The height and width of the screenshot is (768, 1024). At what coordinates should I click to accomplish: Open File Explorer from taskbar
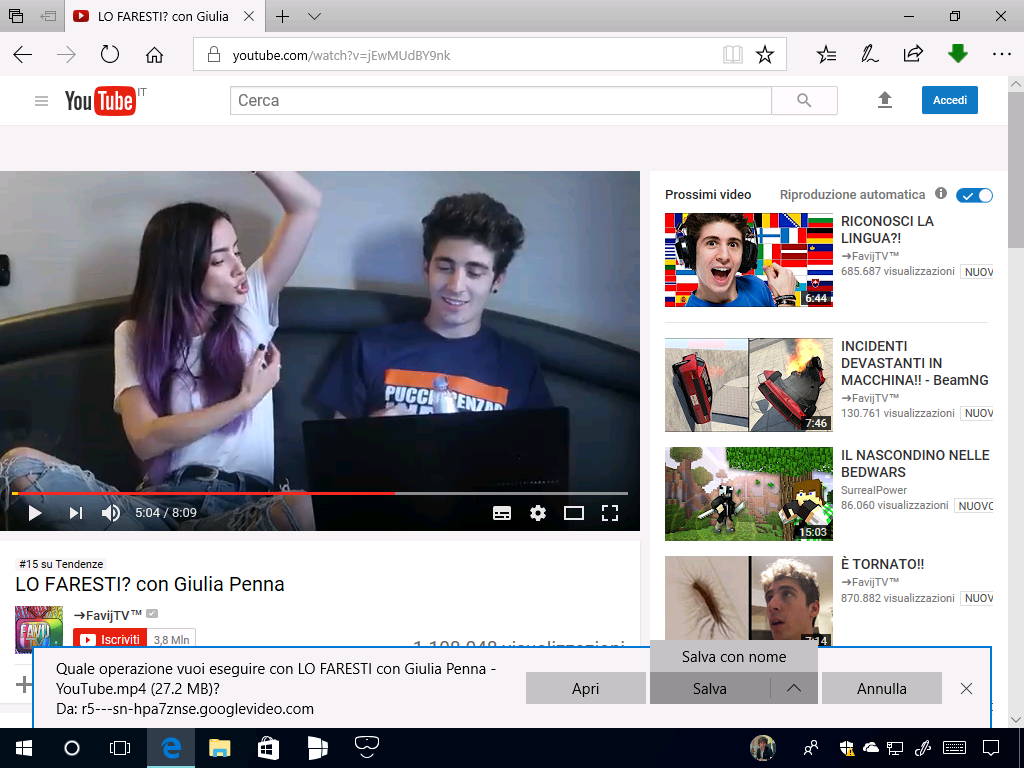click(219, 748)
